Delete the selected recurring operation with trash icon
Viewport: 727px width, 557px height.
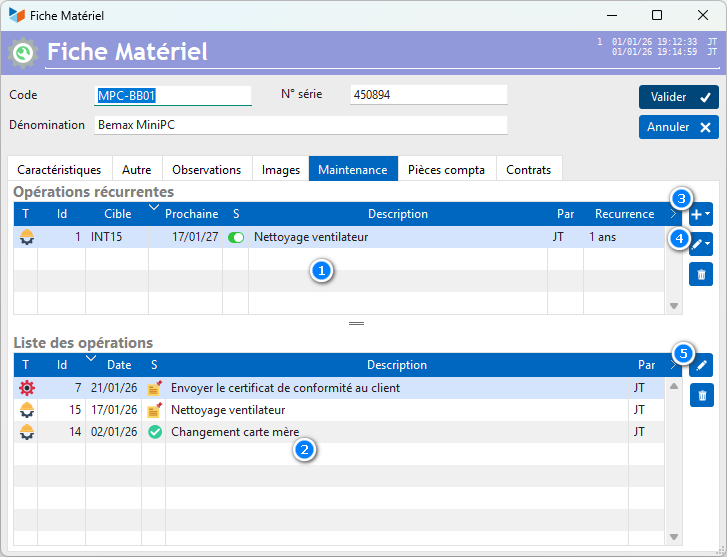(x=701, y=273)
